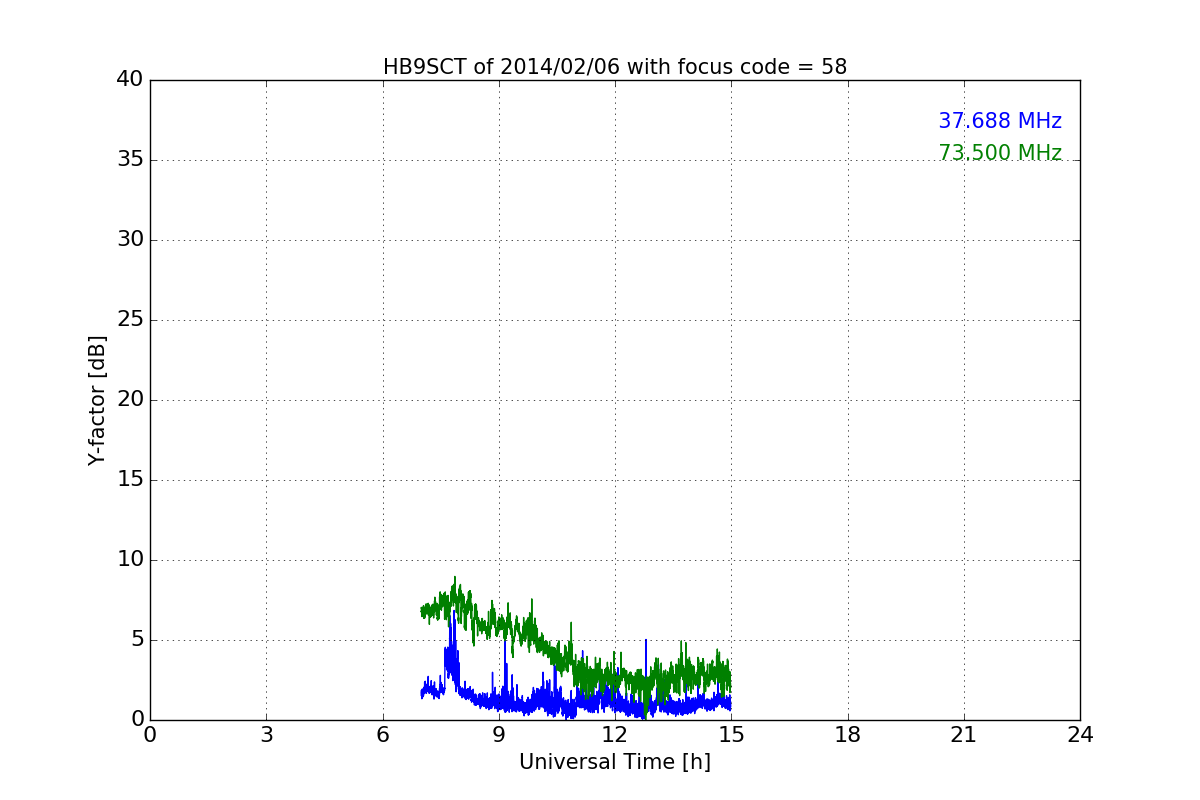Click the y-axis tick label '40'
Viewport: 1200px width, 800px height.
click(130, 80)
